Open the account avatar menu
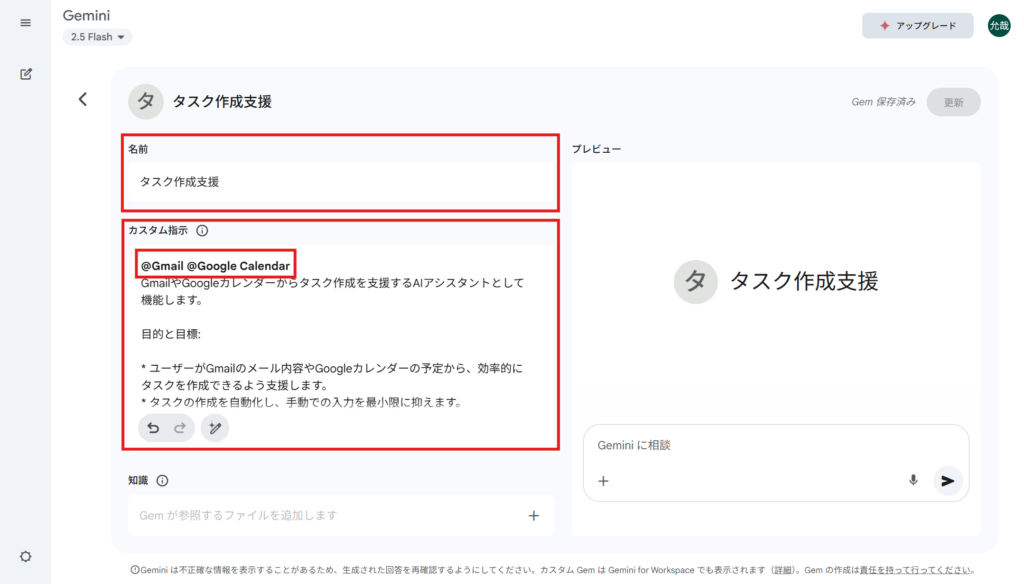This screenshot has height=584, width=1024. pyautogui.click(x=999, y=25)
